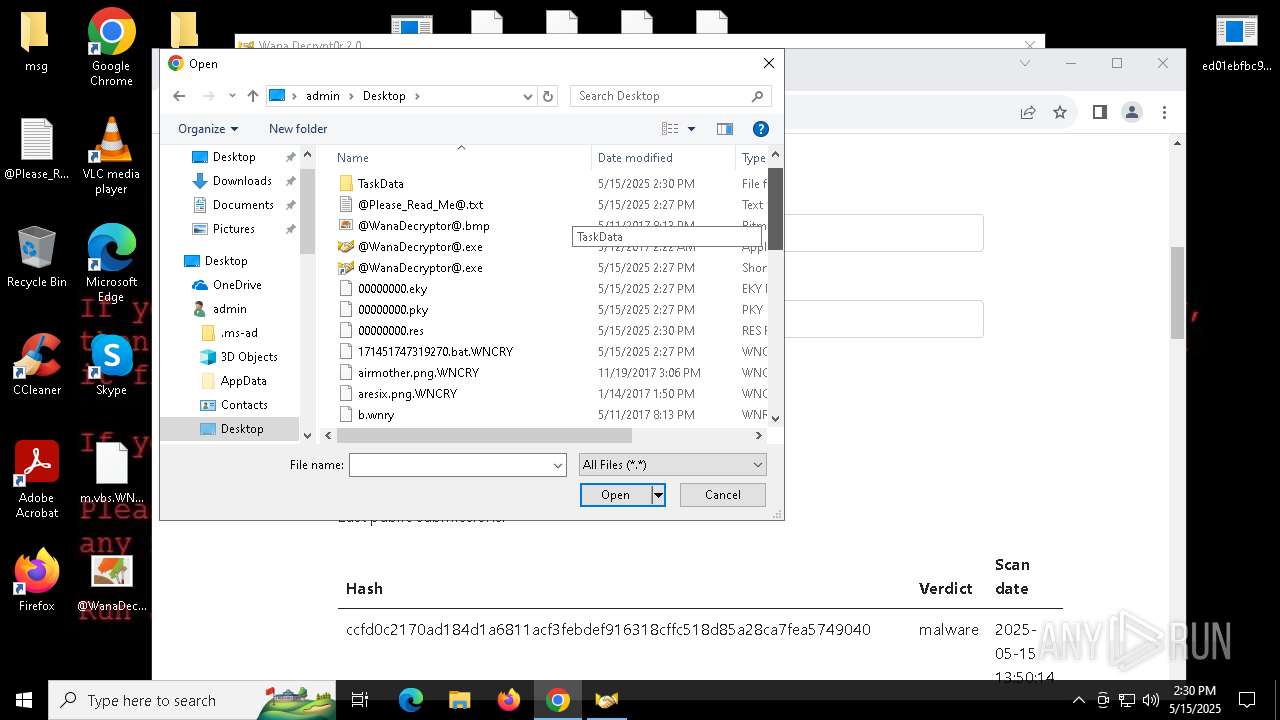Viewport: 1280px width, 720px height.
Task: Click the search magnifier in Search Desktop
Action: (757, 96)
